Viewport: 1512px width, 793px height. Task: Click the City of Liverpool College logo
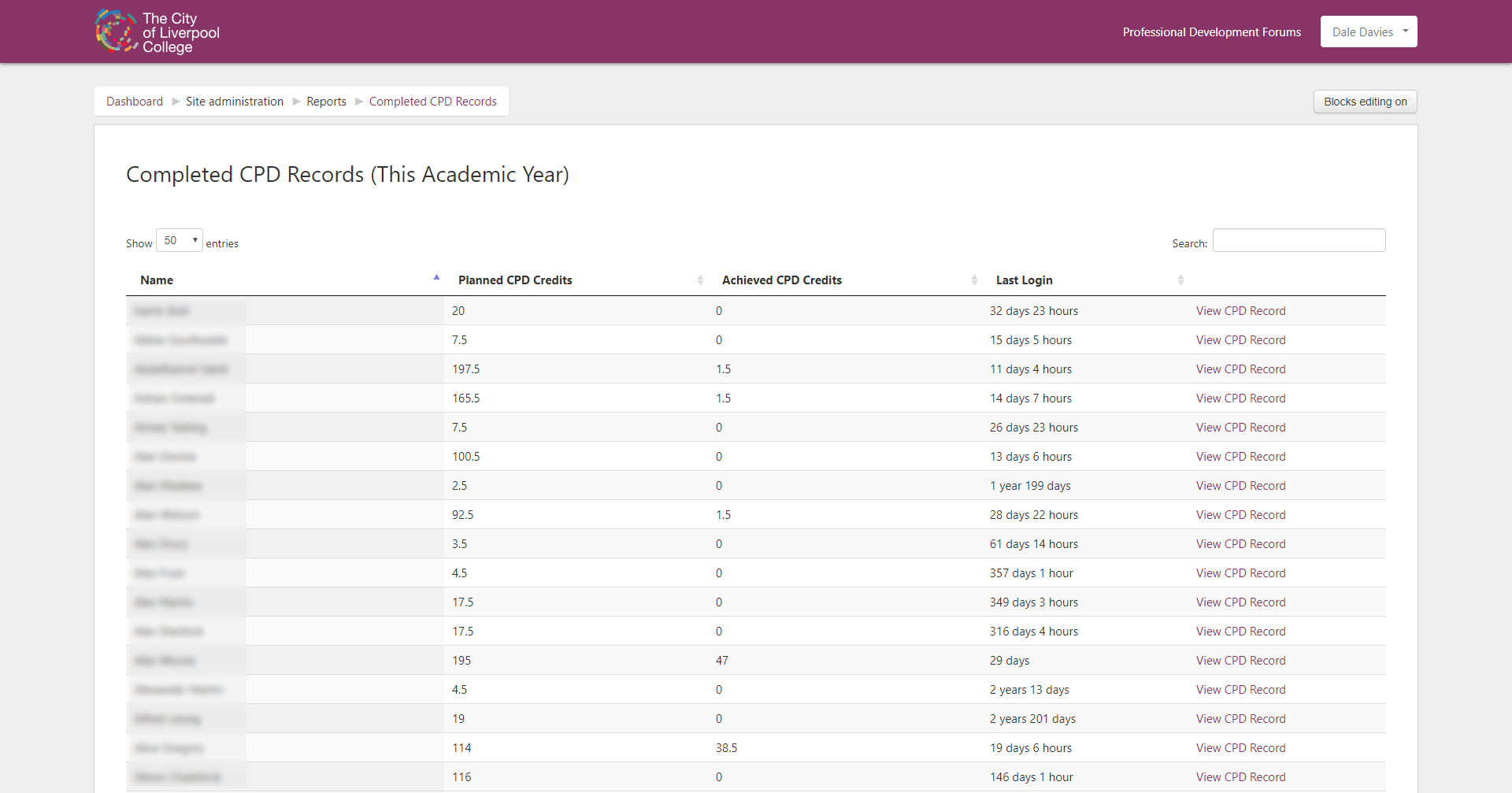click(157, 31)
